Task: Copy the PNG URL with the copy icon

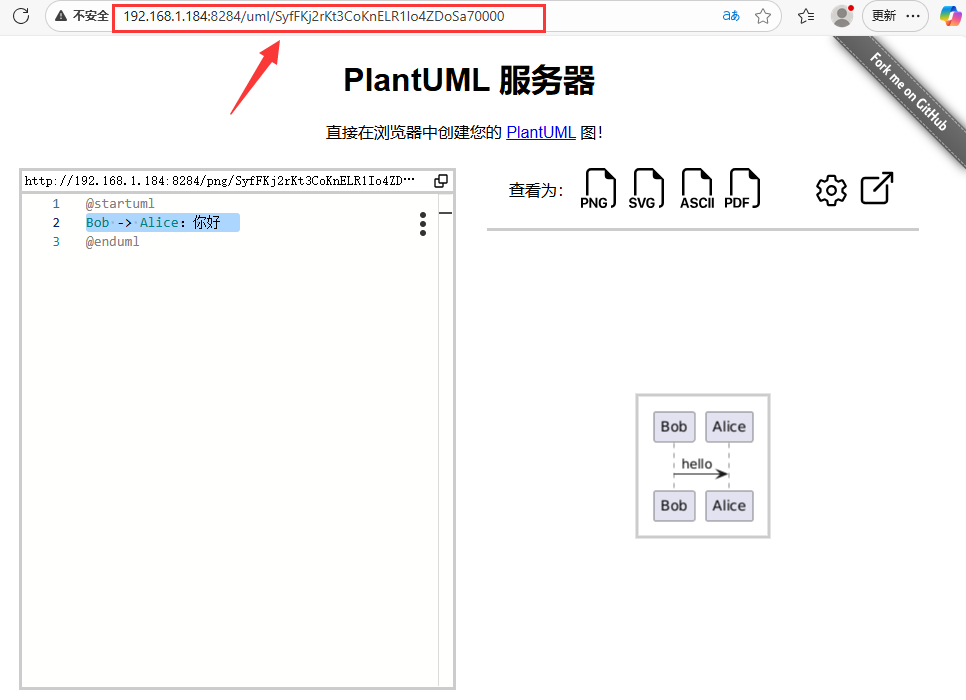Action: tap(441, 181)
